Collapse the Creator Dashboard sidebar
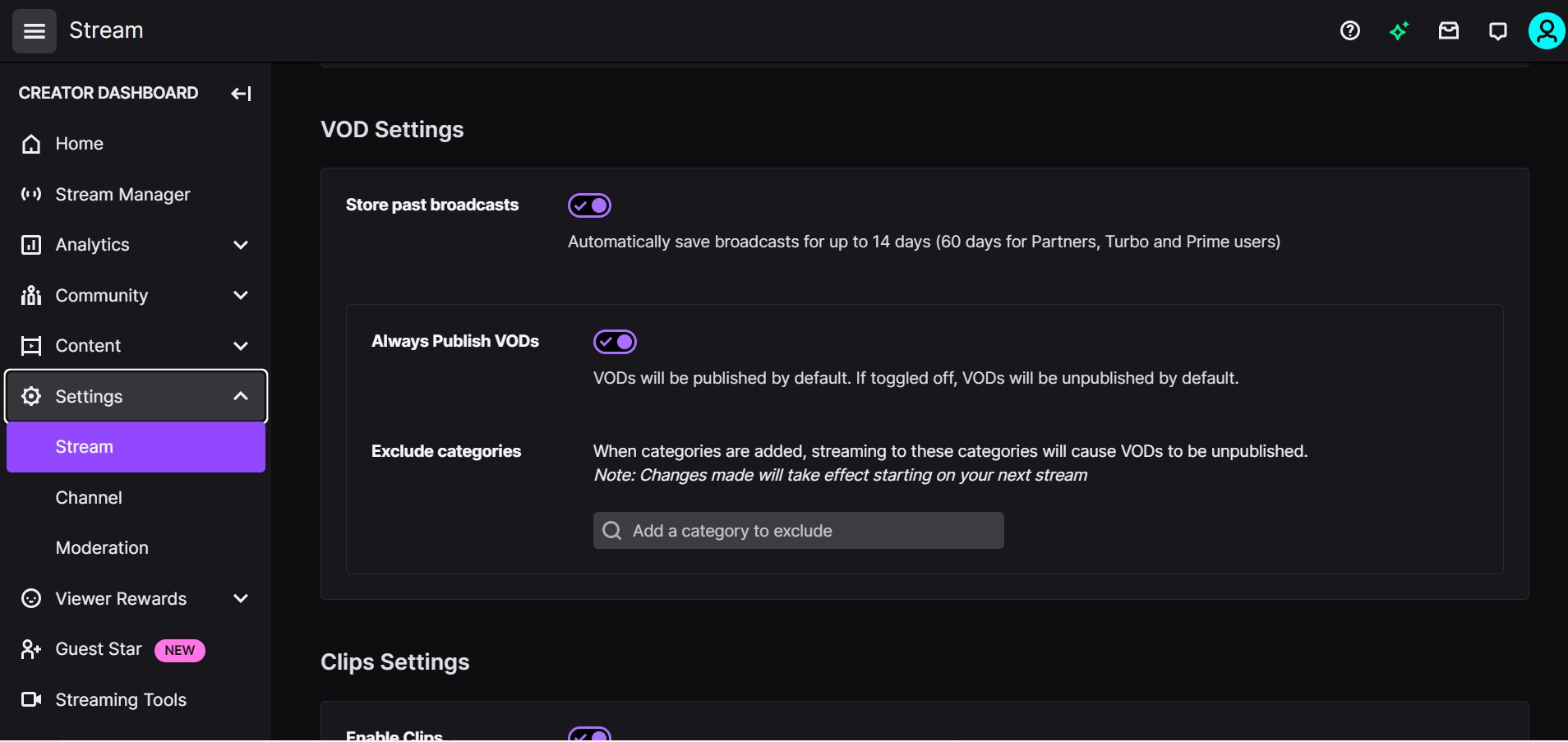1568x742 pixels. [239, 93]
